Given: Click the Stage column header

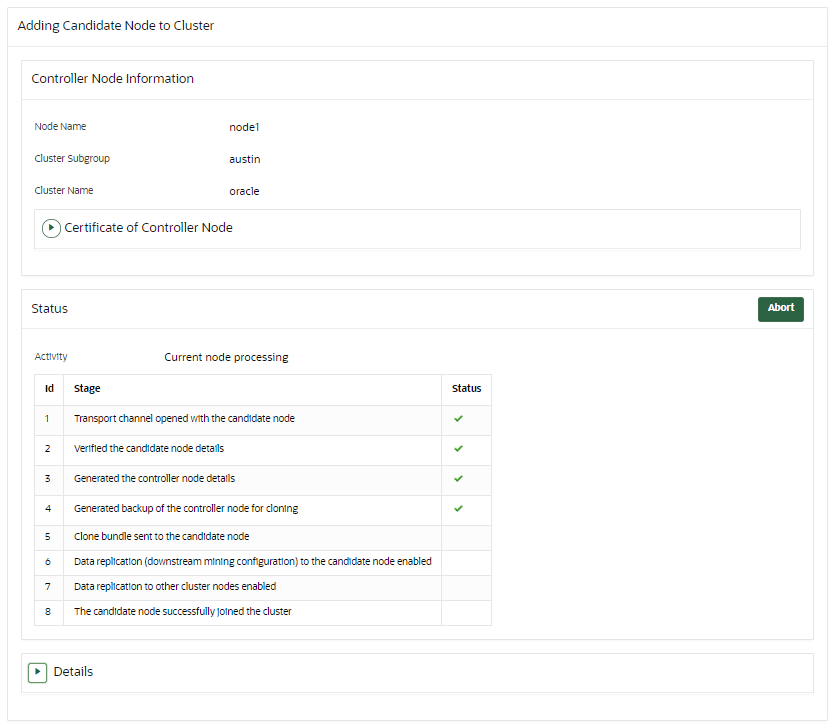Looking at the screenshot, I should [87, 388].
